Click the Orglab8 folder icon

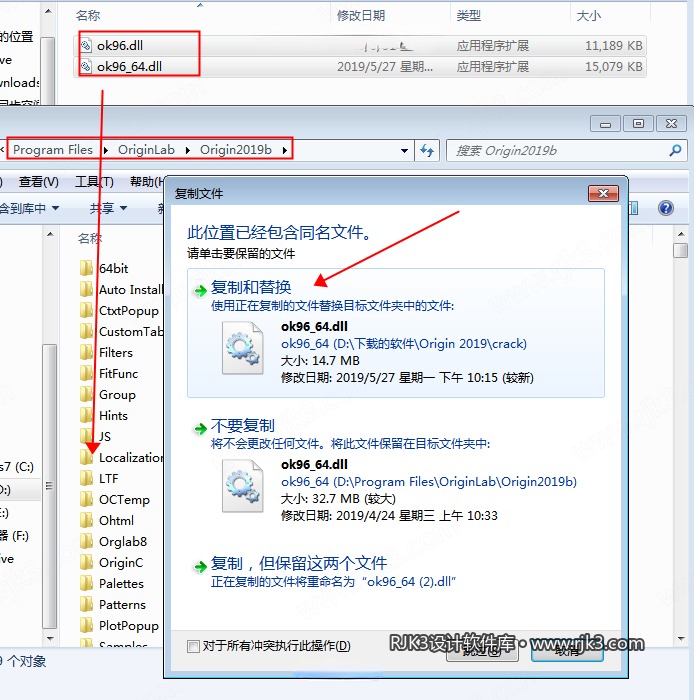87,541
